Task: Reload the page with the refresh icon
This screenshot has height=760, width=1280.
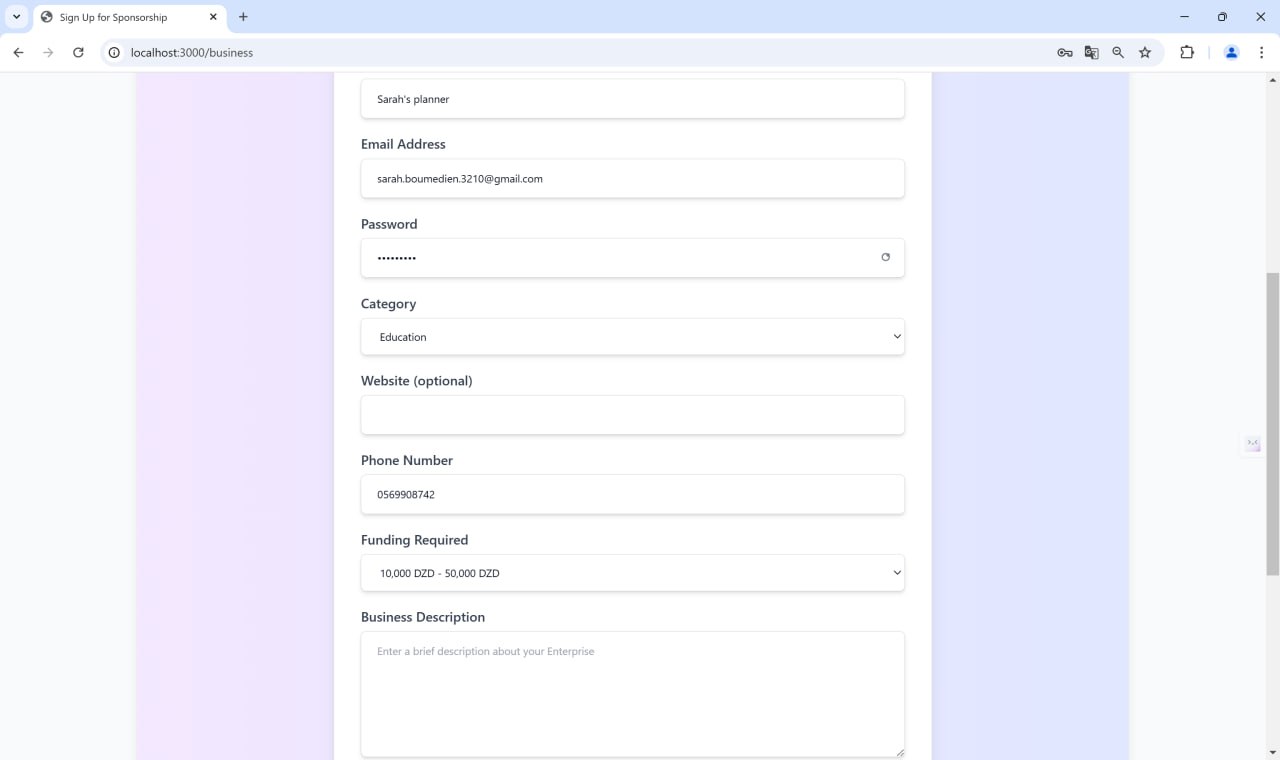Action: point(78,52)
